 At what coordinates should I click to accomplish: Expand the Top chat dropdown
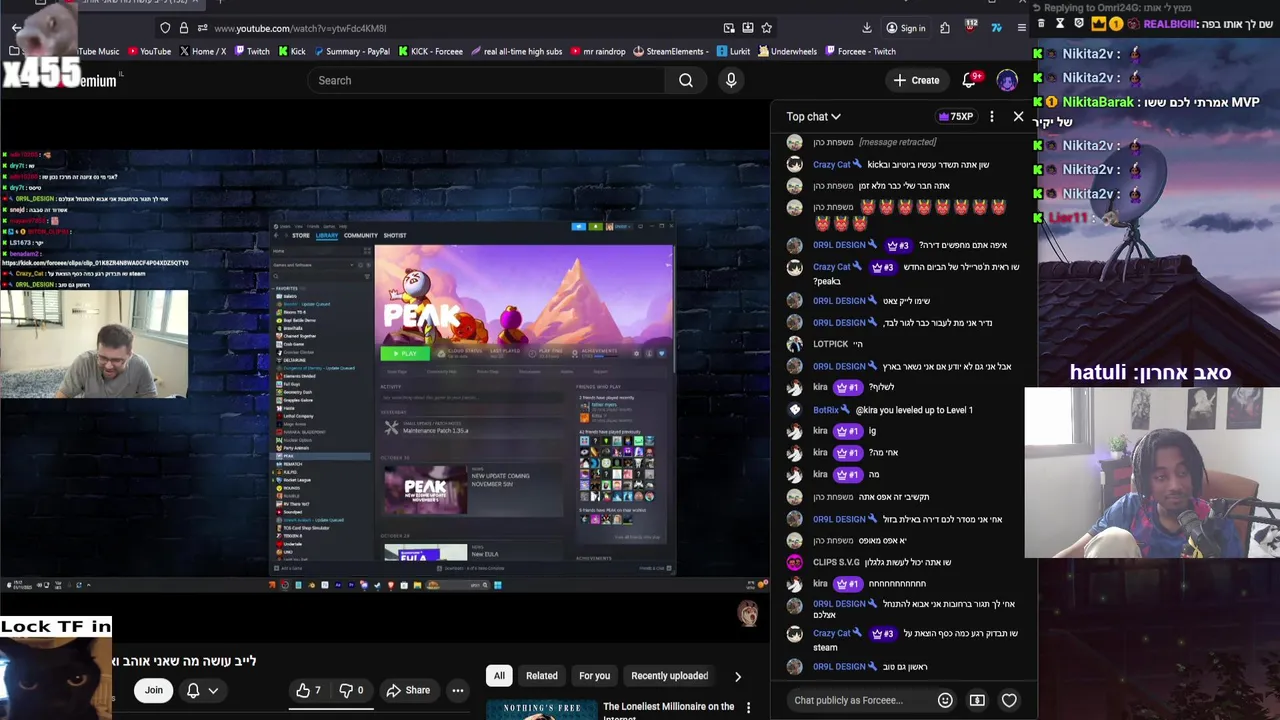click(x=813, y=116)
